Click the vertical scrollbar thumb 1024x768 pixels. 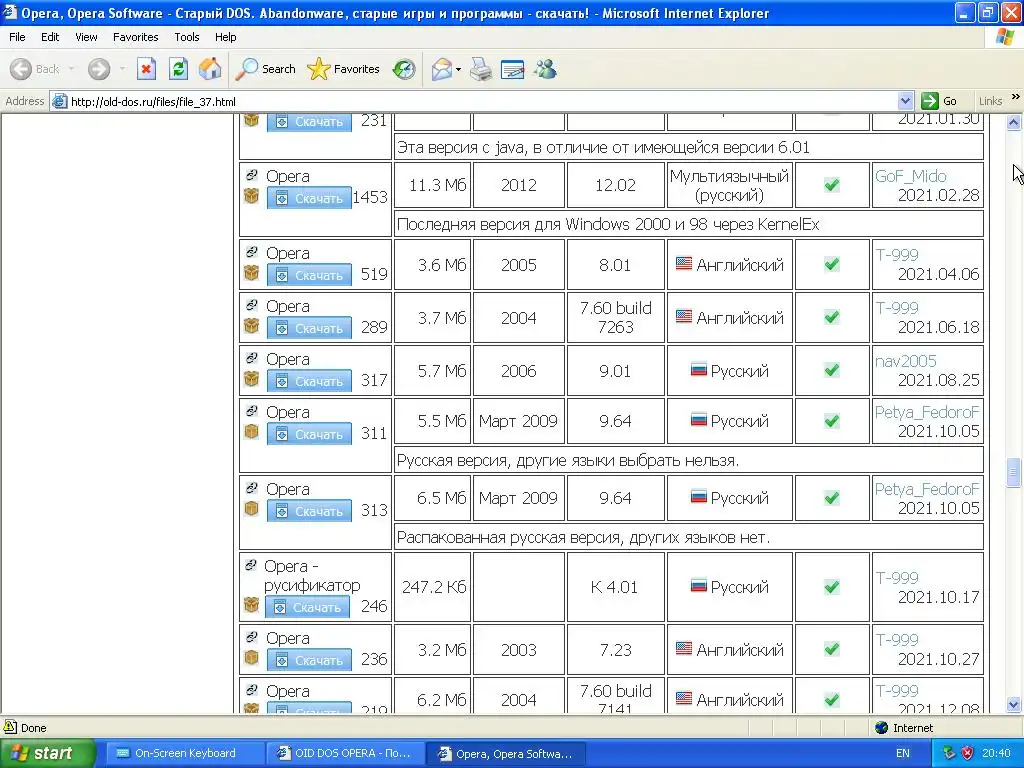coord(1014,473)
